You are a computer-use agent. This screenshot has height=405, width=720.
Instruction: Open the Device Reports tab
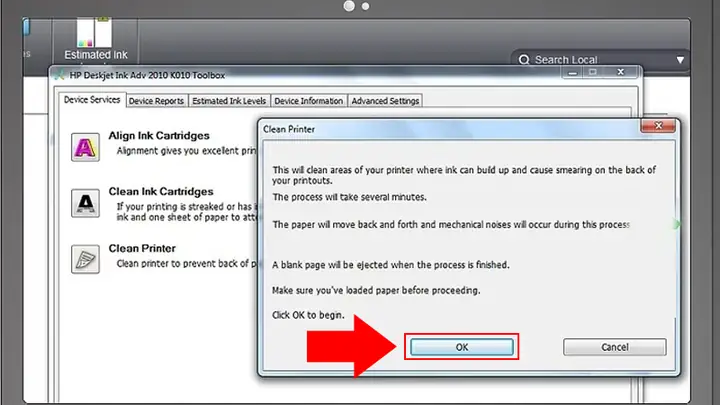pos(156,101)
